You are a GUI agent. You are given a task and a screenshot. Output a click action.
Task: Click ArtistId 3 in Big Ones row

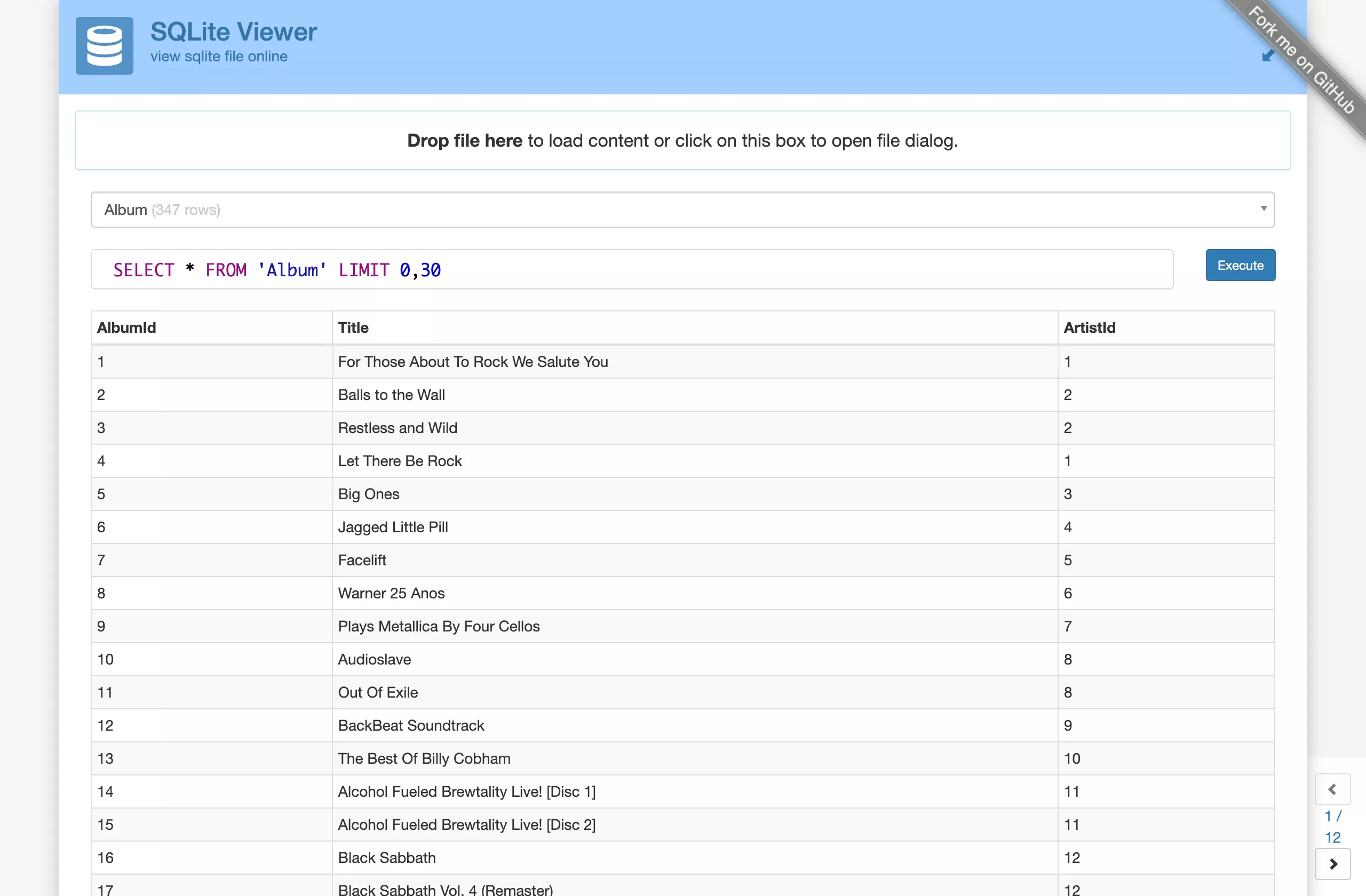[1166, 494]
